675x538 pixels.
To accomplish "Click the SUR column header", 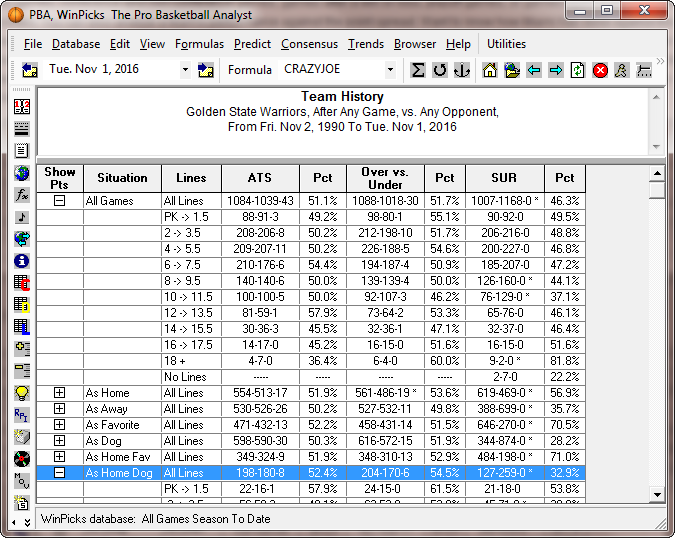I will point(505,178).
